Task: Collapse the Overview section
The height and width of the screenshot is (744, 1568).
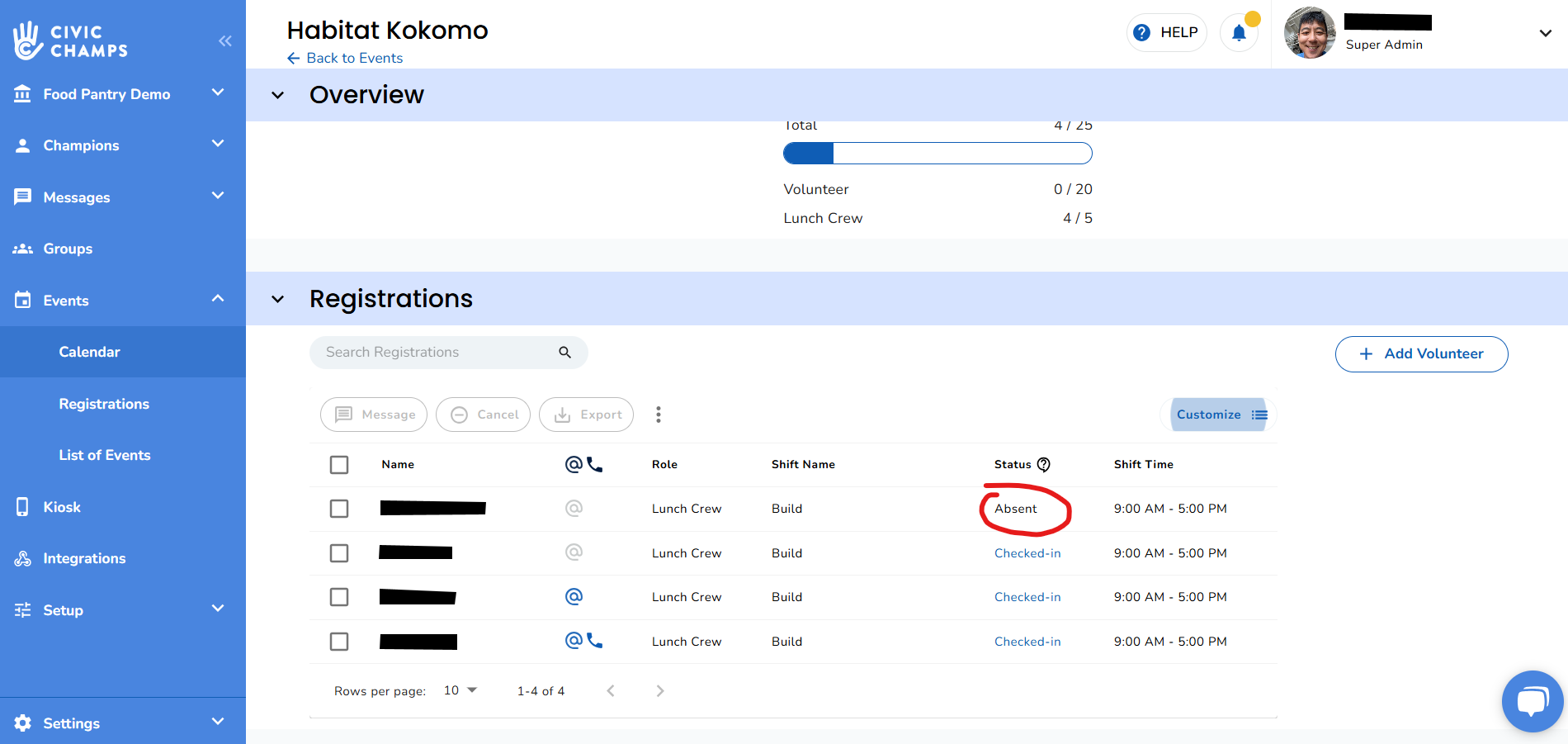Action: (278, 95)
